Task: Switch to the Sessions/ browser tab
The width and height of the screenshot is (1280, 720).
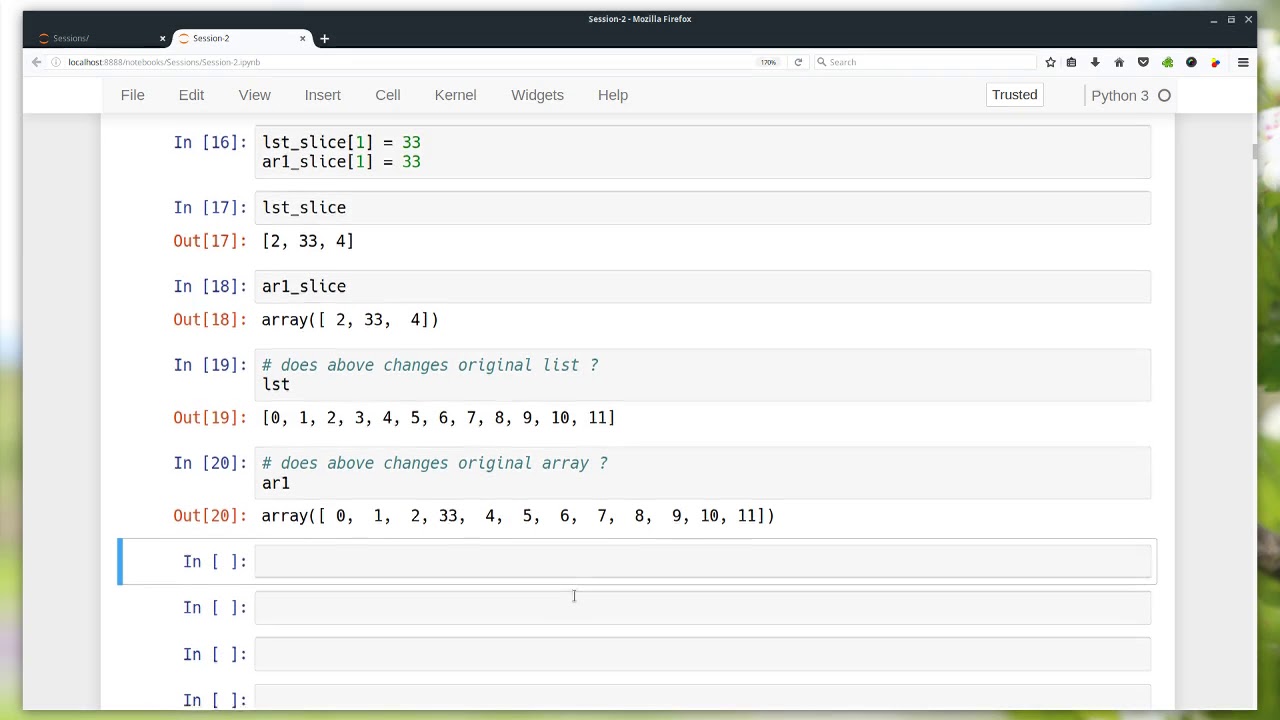Action: (x=100, y=38)
